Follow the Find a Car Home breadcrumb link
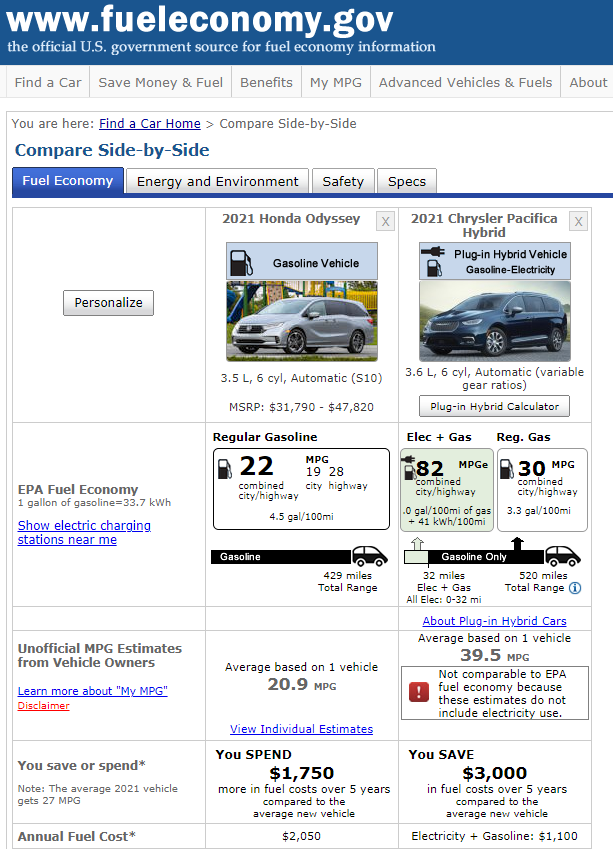The image size is (613, 849). (x=149, y=123)
